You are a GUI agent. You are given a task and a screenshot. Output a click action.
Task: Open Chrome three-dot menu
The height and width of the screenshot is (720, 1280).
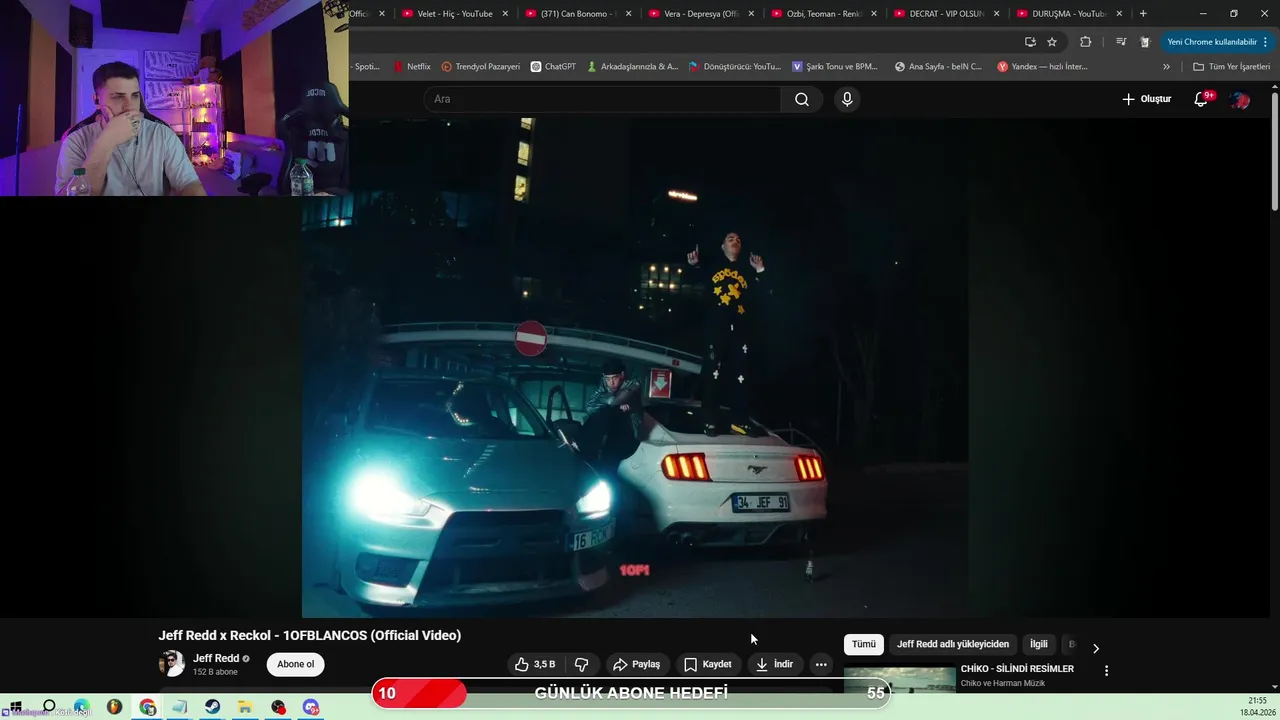pyautogui.click(x=1266, y=42)
